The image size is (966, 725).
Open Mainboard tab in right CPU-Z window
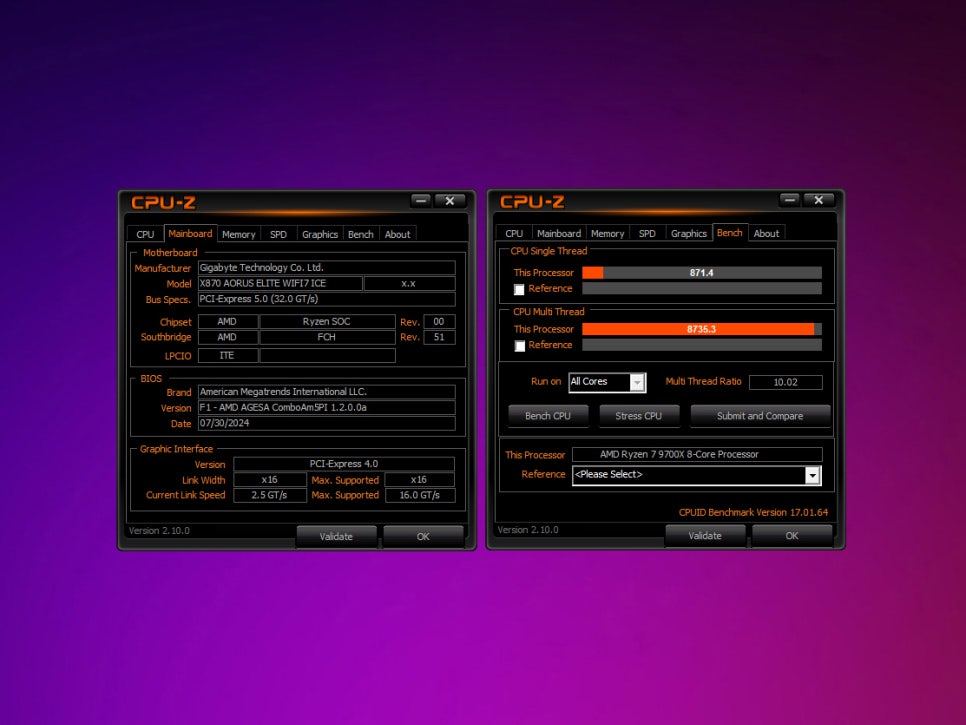[559, 233]
